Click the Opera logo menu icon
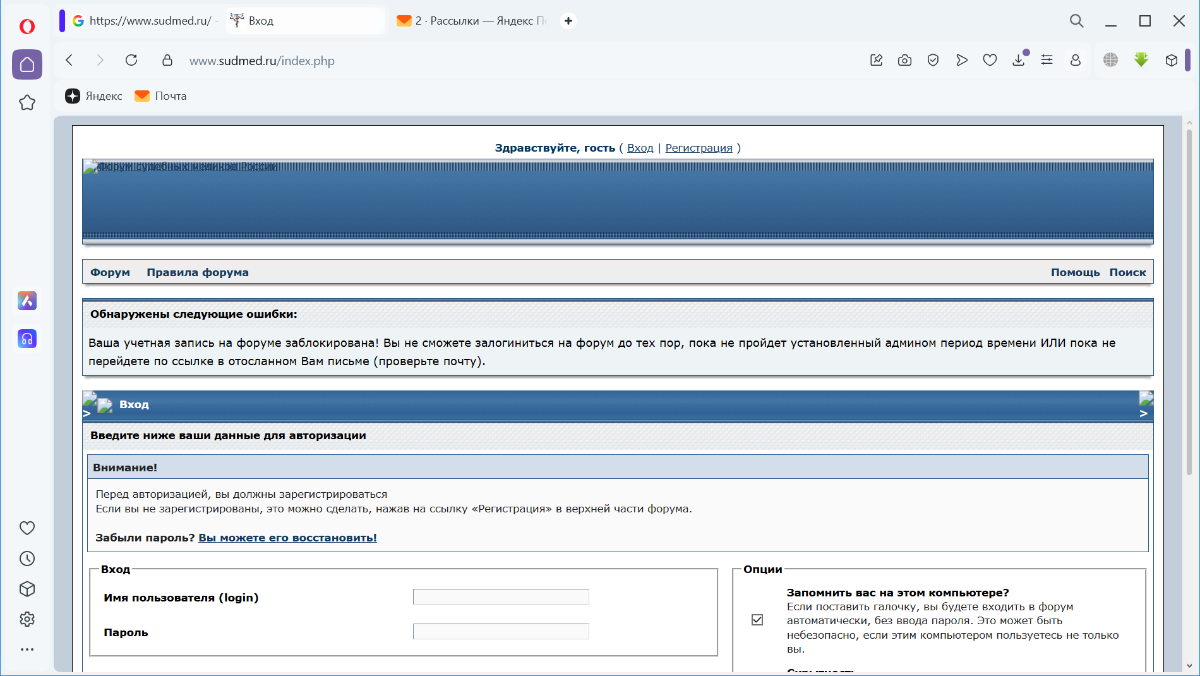 27,26
